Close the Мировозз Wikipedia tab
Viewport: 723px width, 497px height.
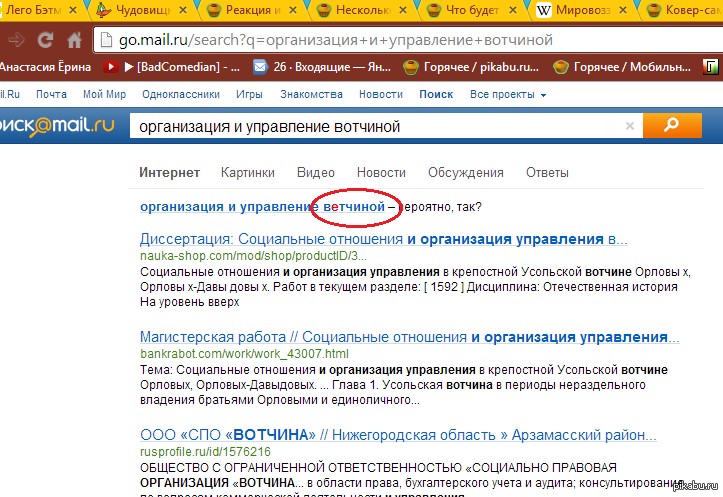click(622, 10)
